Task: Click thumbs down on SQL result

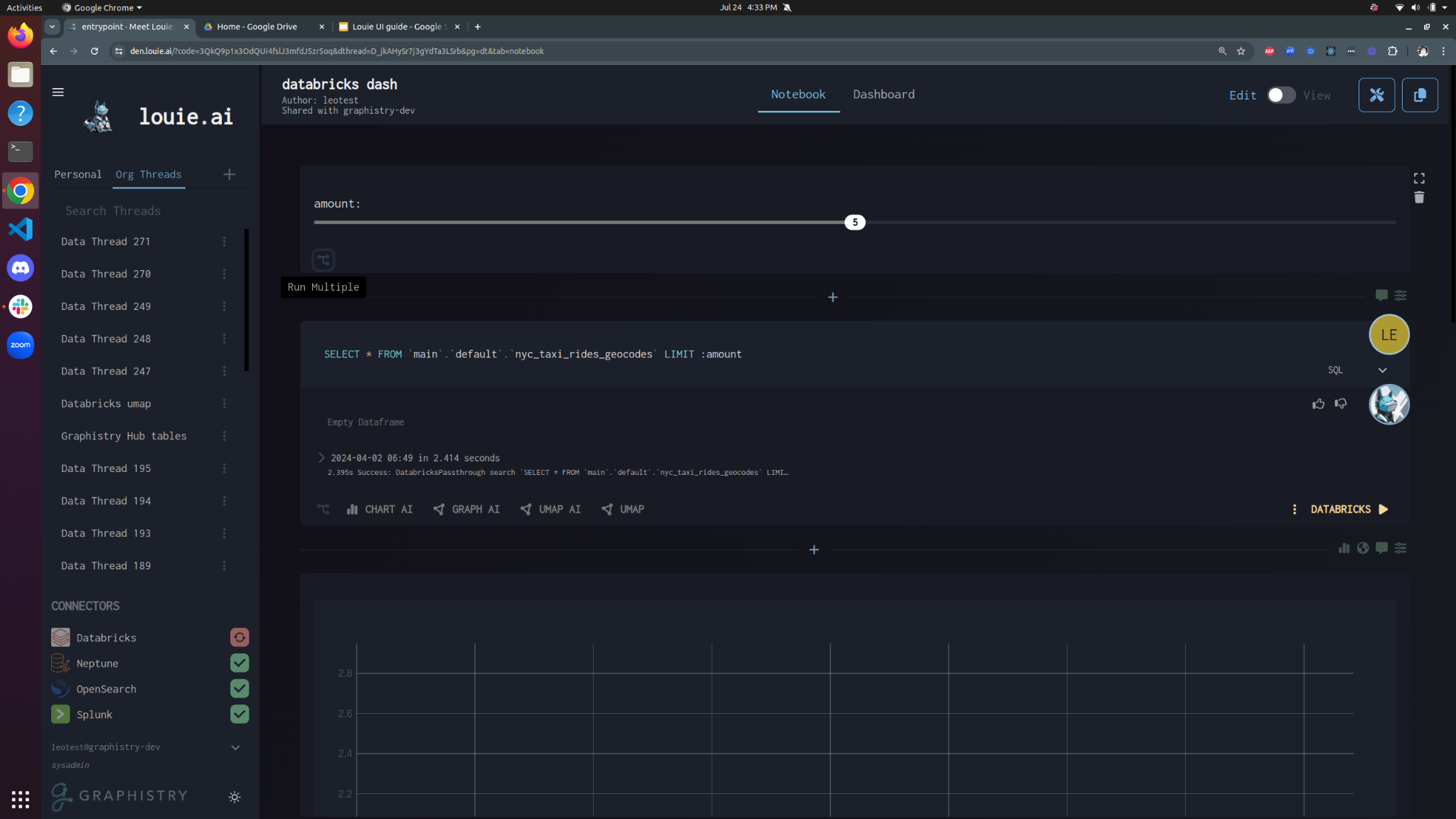Action: 1341,404
